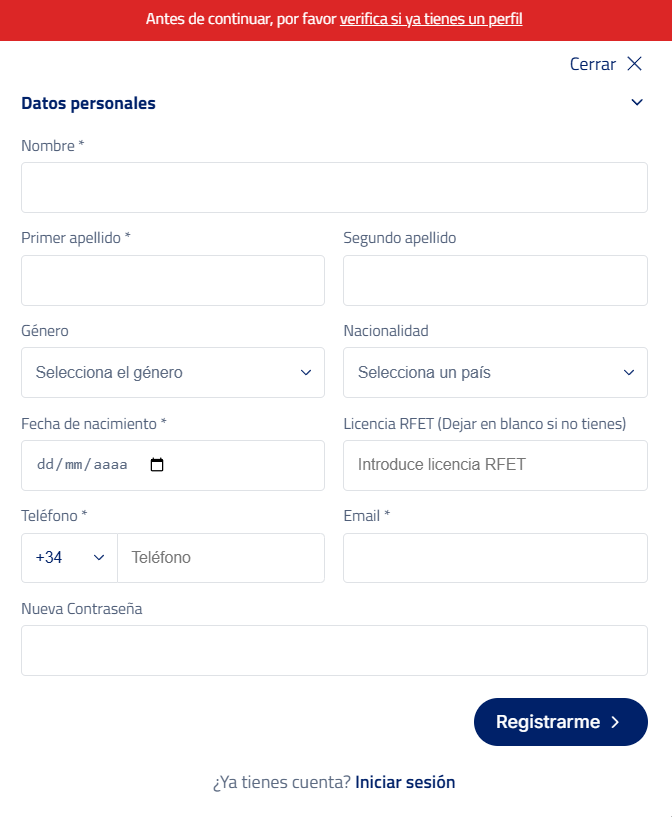
Task: Click the Segundo apellido field
Action: click(x=495, y=280)
